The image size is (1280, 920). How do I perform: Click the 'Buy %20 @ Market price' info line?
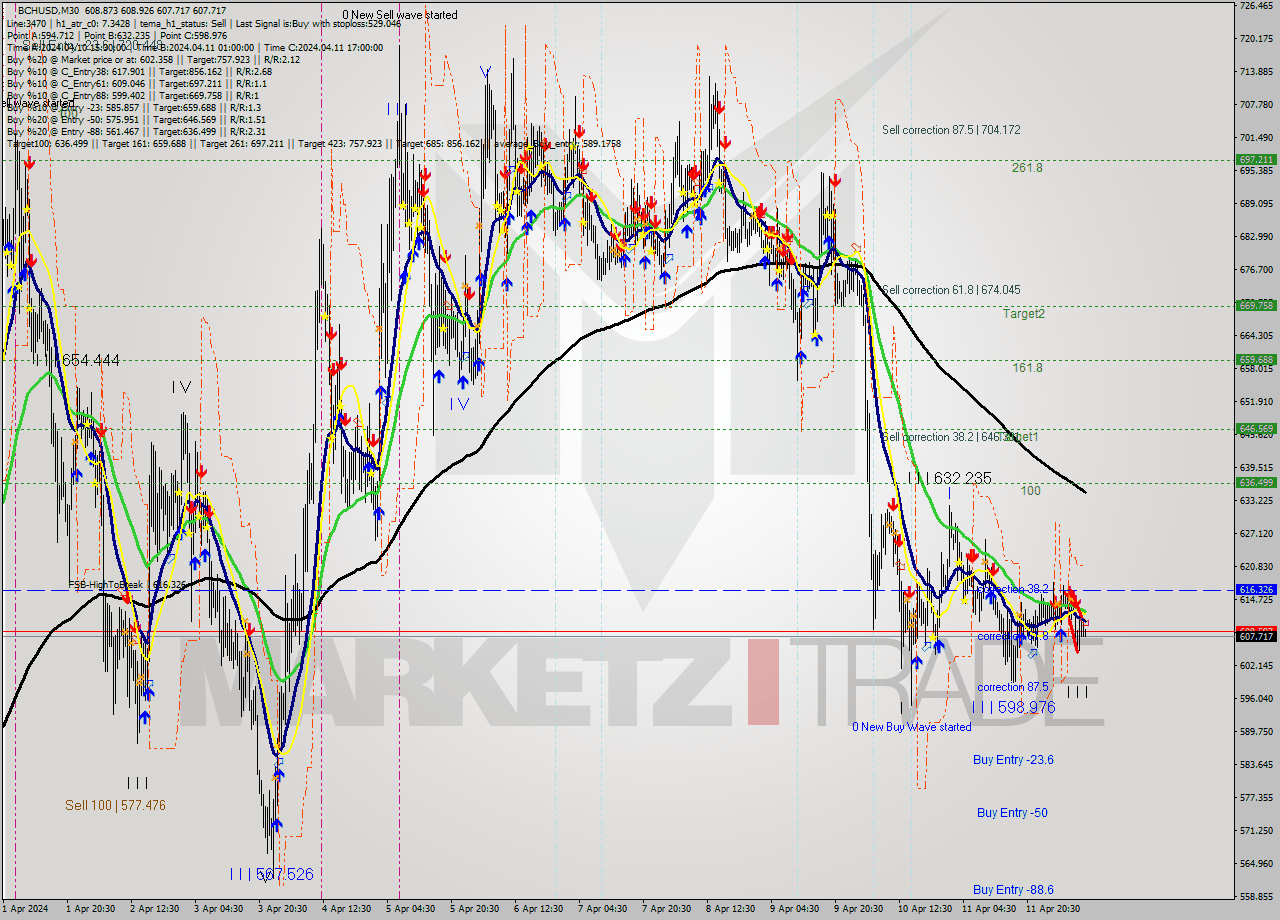[x=153, y=59]
